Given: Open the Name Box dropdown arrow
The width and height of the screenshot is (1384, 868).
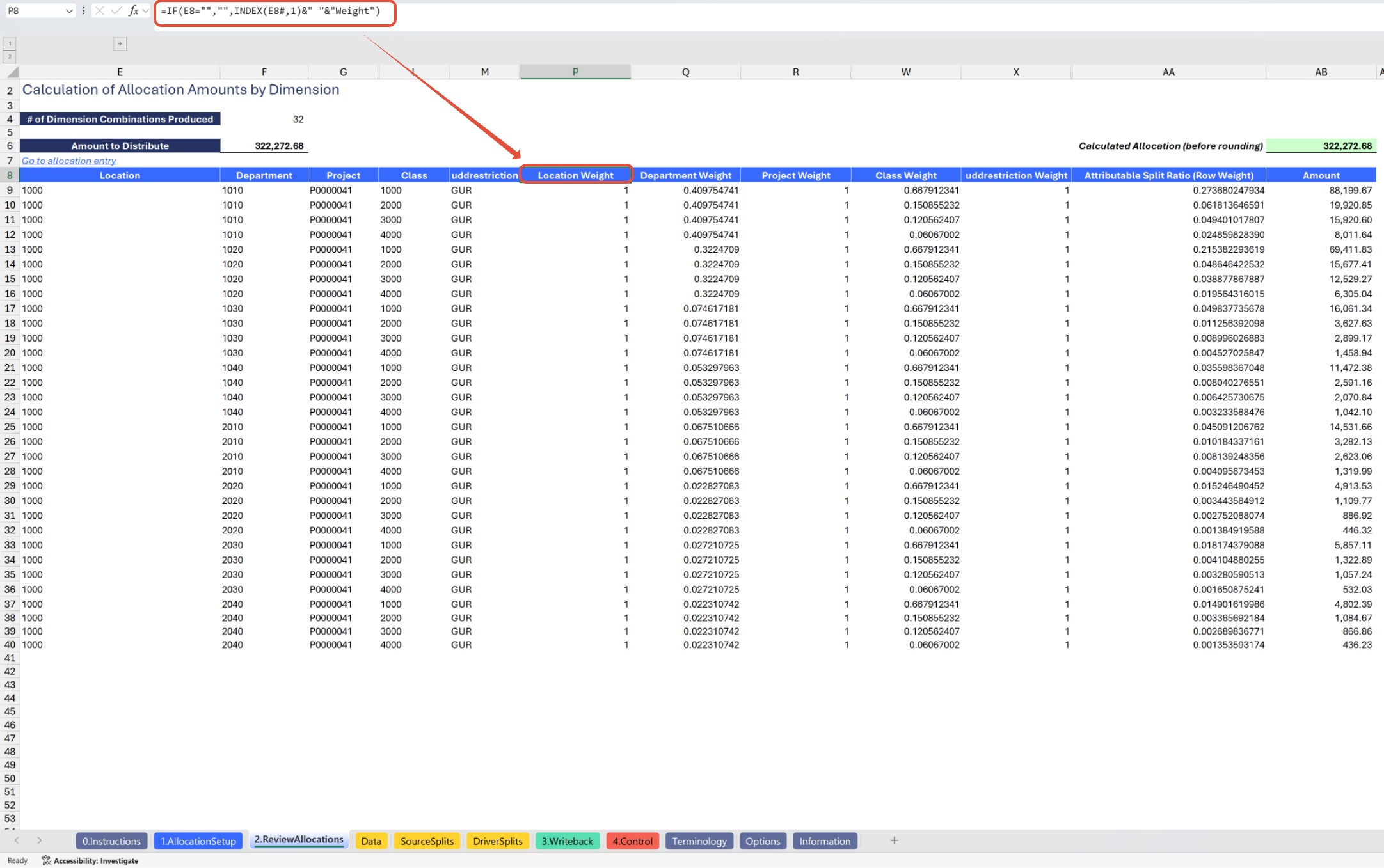Looking at the screenshot, I should pos(69,11).
